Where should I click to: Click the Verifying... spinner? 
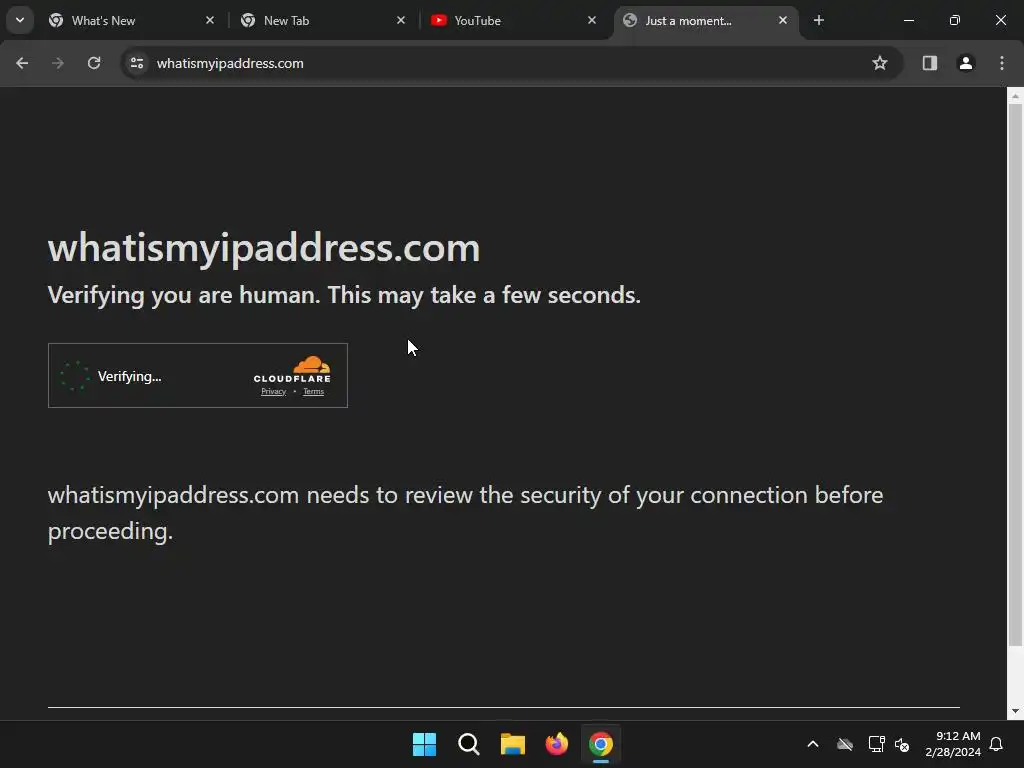click(x=74, y=376)
